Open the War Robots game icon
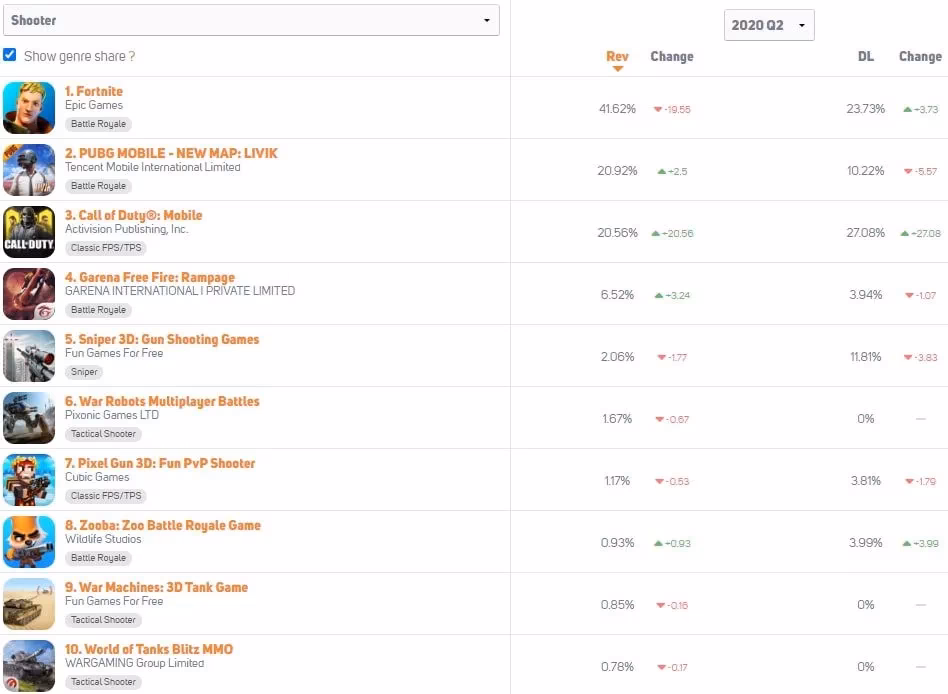Image resolution: width=948 pixels, height=694 pixels. click(x=29, y=418)
